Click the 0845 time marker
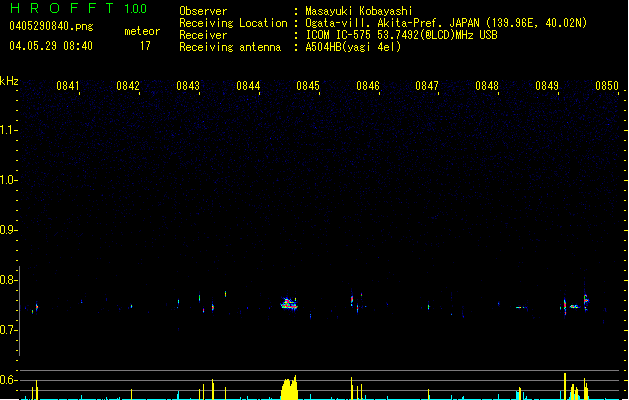 tap(308, 86)
